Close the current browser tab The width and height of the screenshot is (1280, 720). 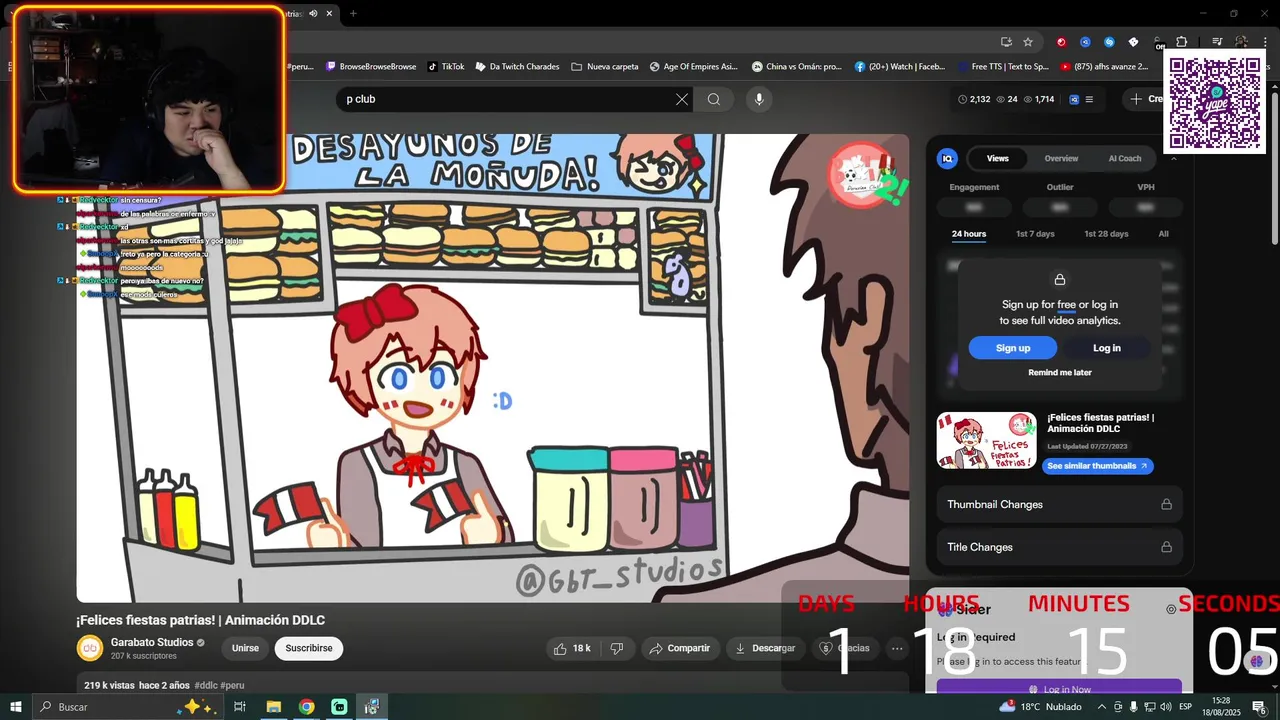coord(329,13)
